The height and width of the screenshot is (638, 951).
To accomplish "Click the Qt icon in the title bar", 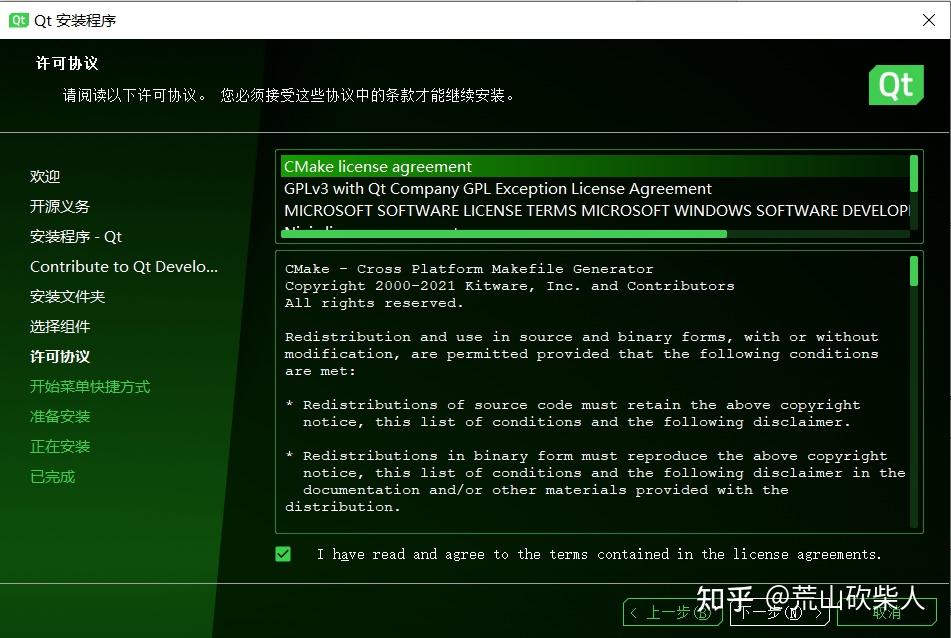I will [17, 19].
